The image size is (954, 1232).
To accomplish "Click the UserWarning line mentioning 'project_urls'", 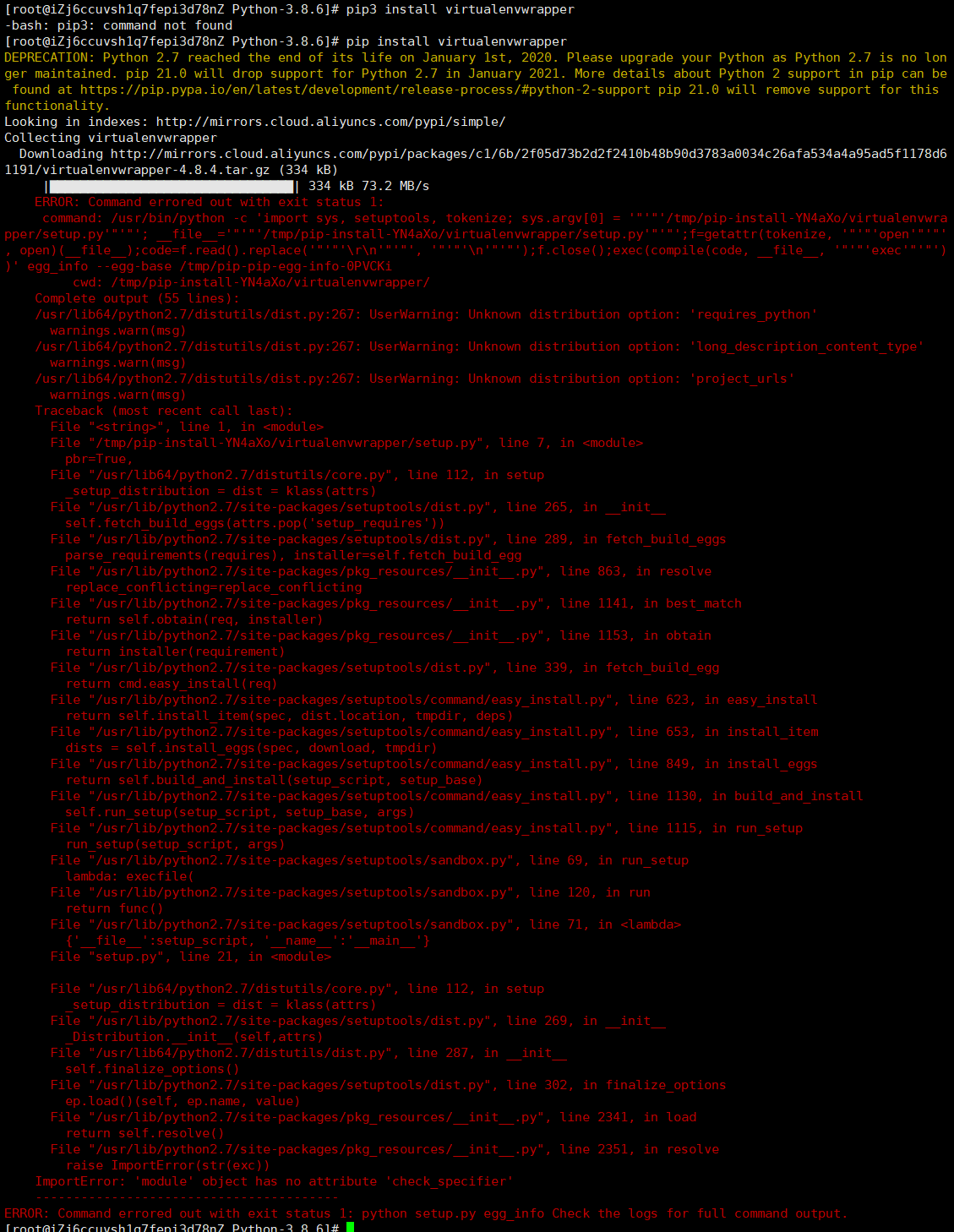I will click(x=415, y=379).
